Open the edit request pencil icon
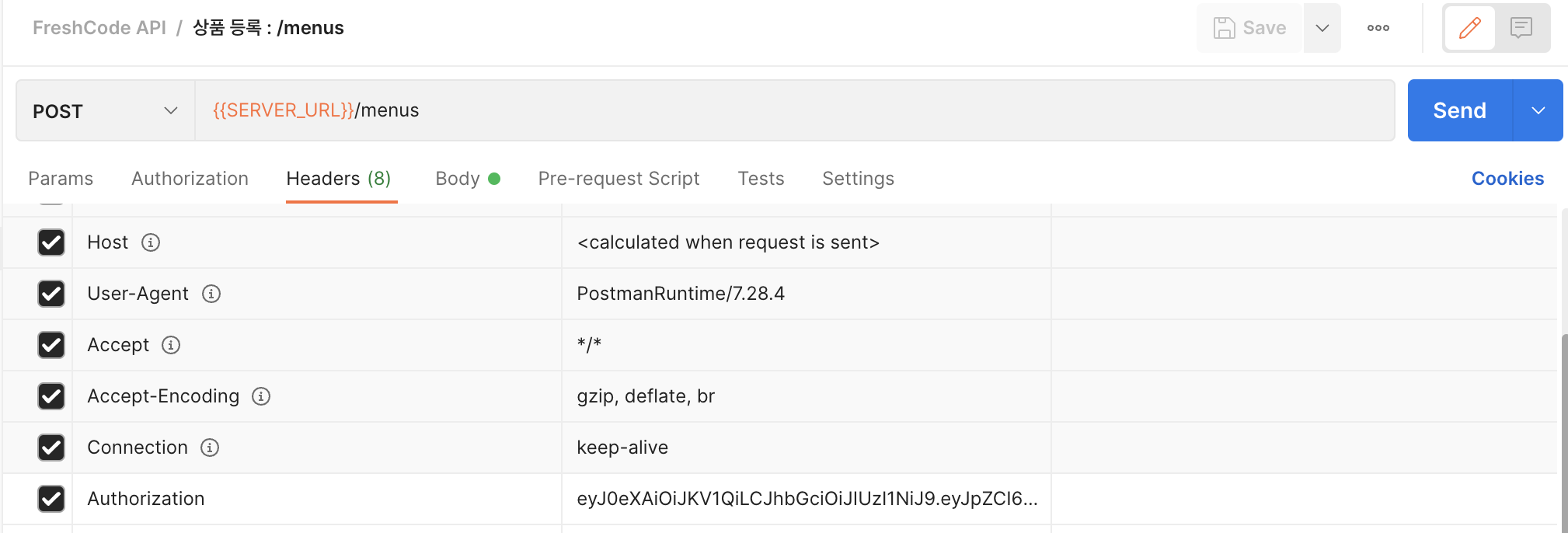 point(1469,27)
